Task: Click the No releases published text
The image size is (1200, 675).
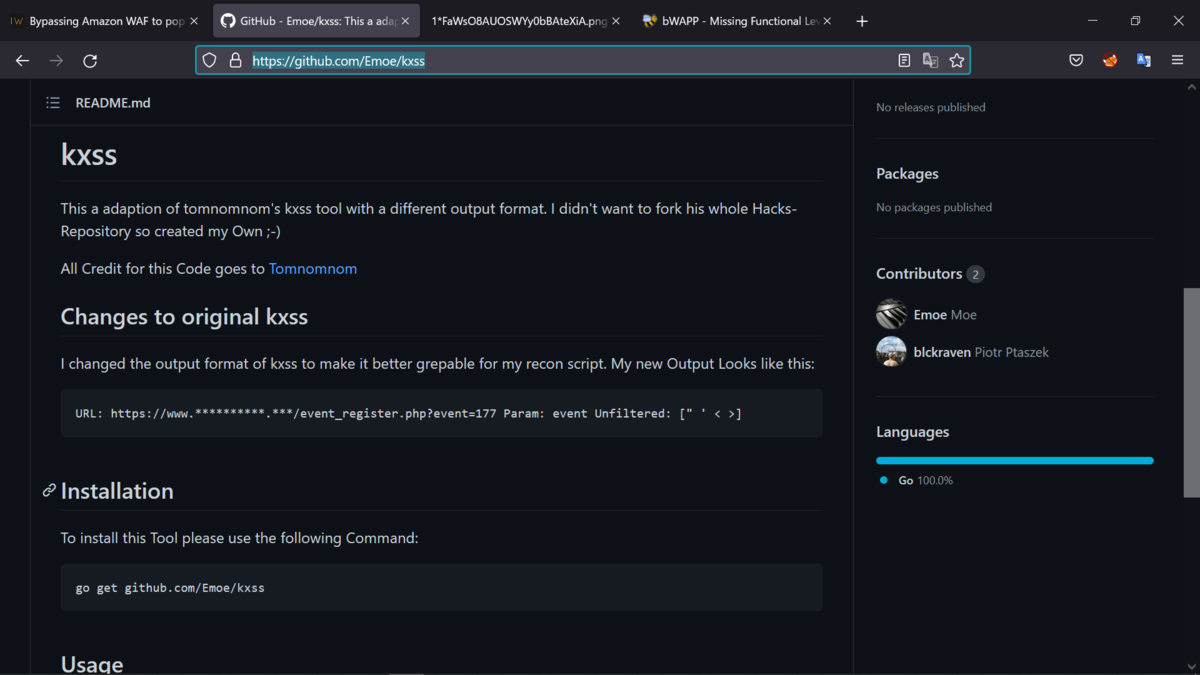Action: click(931, 107)
